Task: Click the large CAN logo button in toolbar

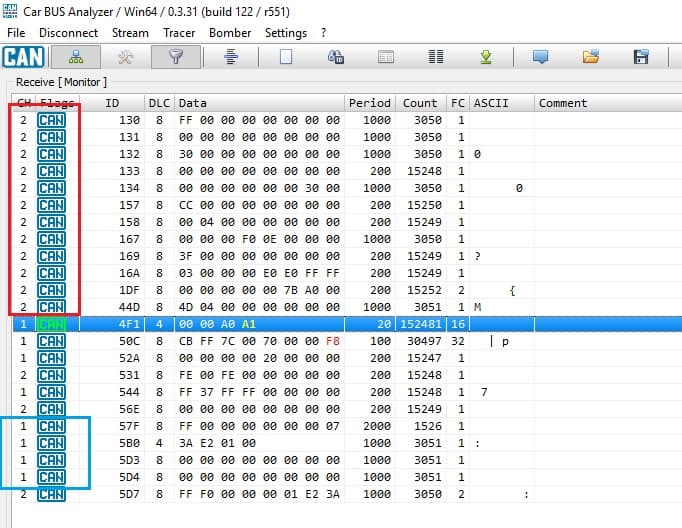Action: 23,57
